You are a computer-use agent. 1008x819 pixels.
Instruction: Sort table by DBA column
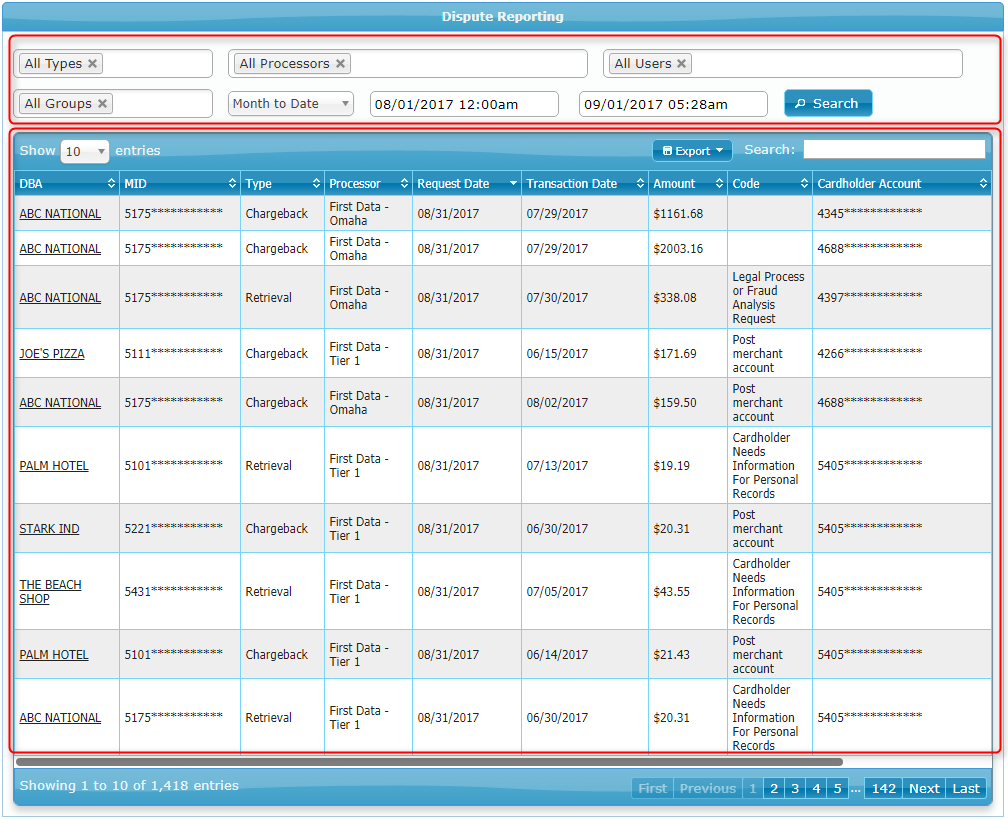(x=66, y=184)
